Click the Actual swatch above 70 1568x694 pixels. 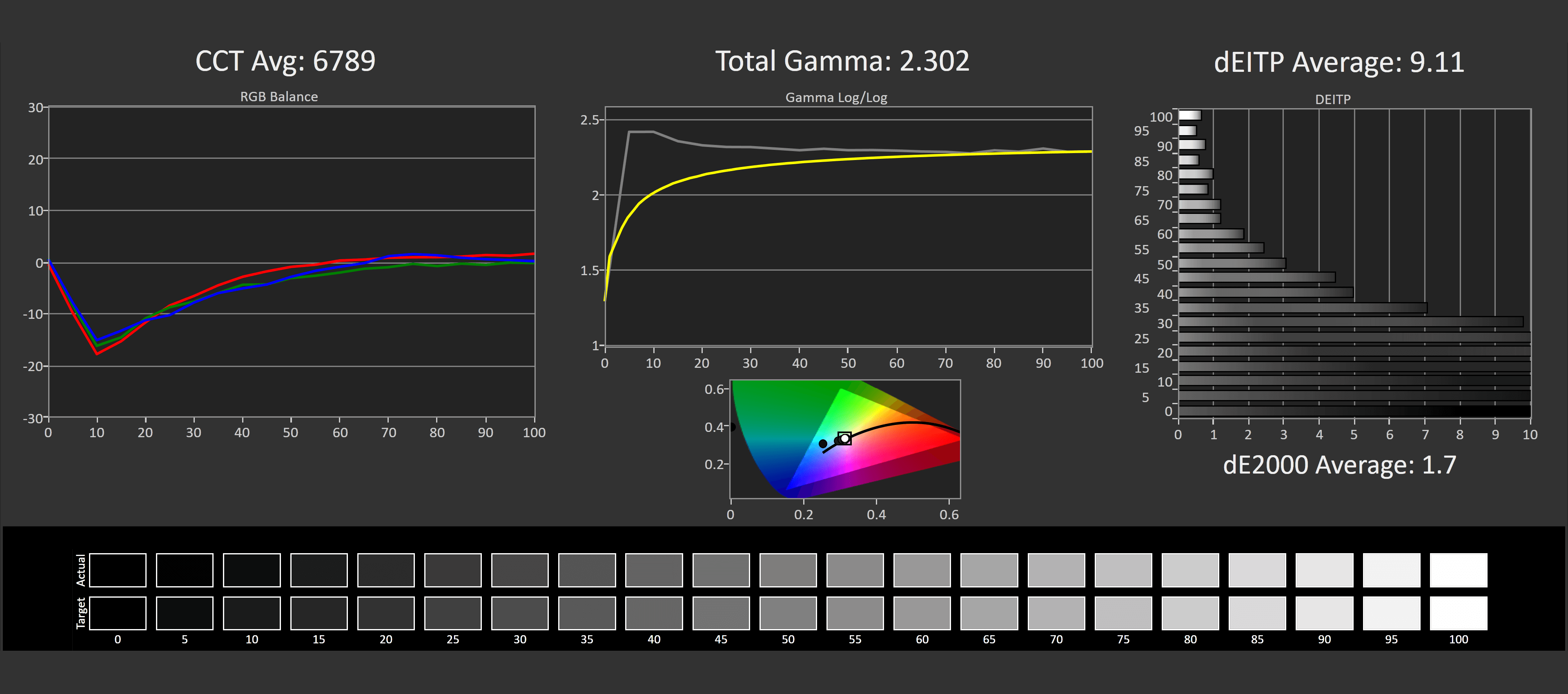(1056, 570)
